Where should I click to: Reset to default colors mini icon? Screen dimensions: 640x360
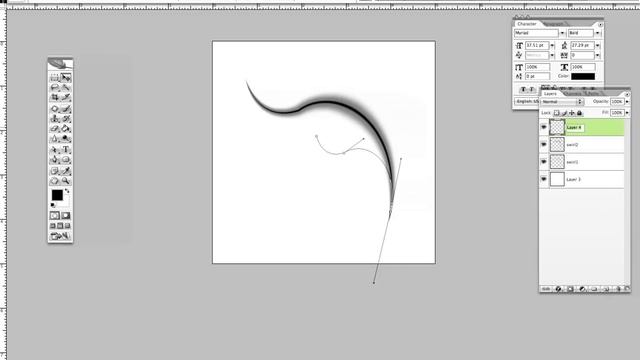pos(53,205)
